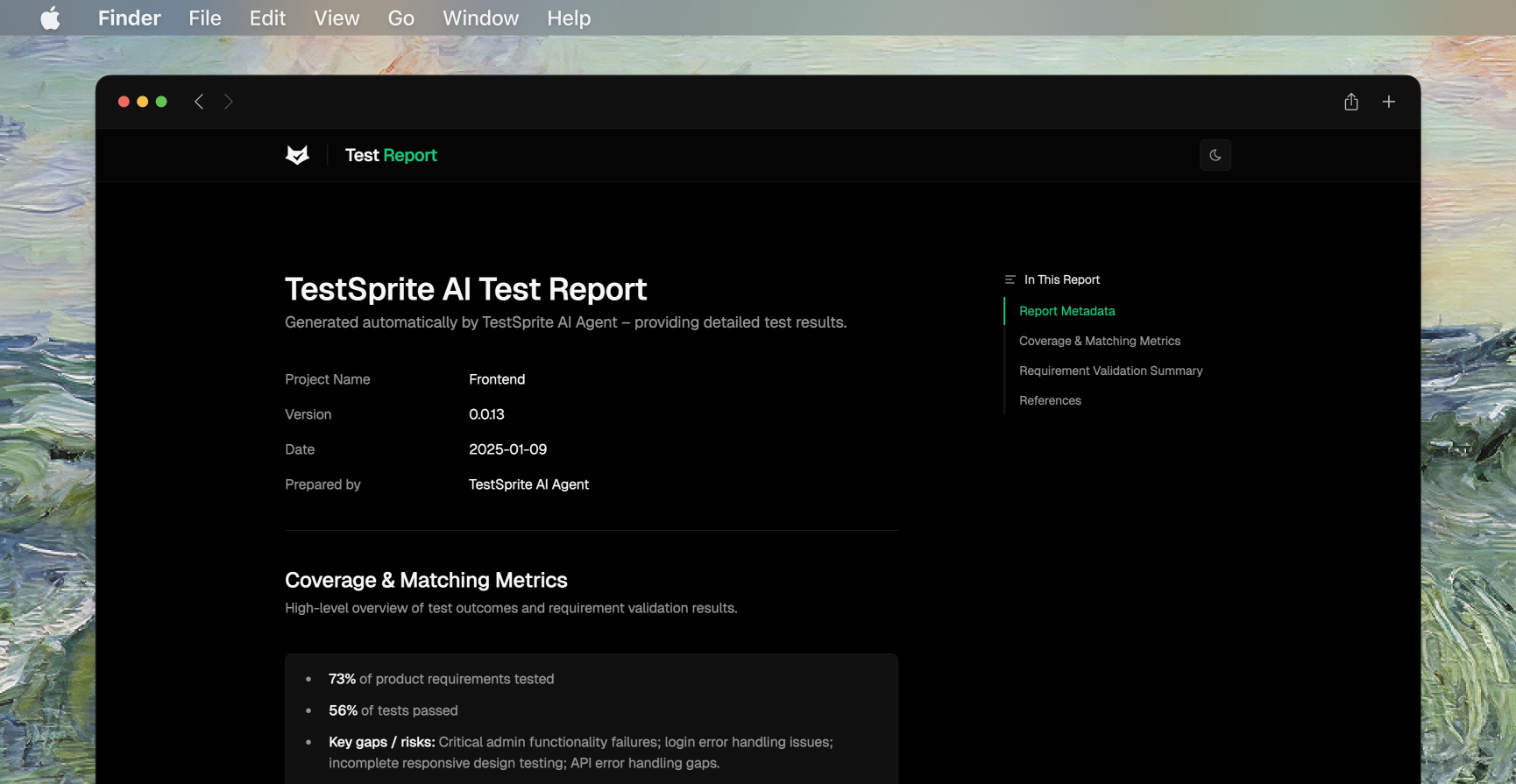Click the In This Report list icon

pyautogui.click(x=1009, y=279)
